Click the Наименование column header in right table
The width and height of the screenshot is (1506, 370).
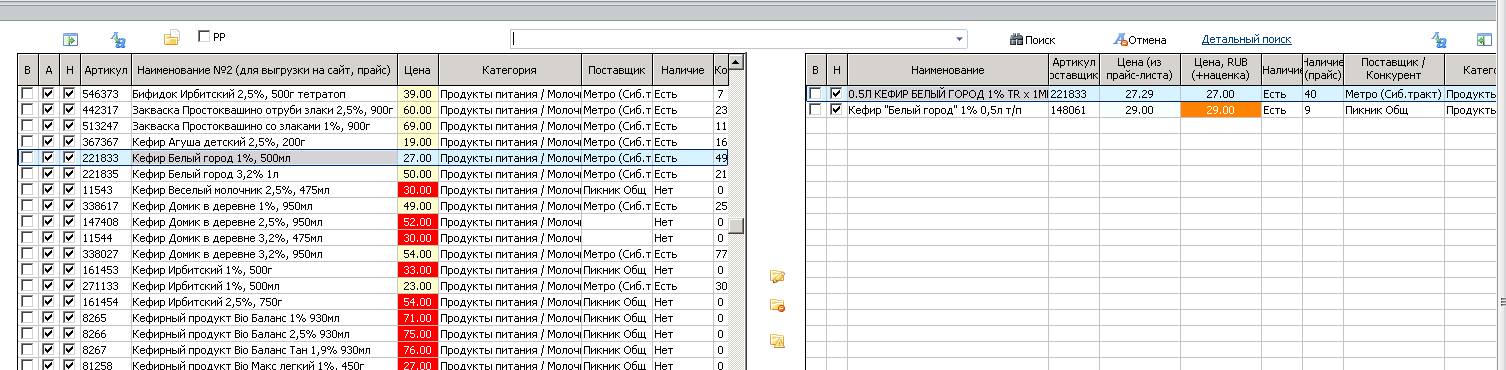pyautogui.click(x=947, y=70)
